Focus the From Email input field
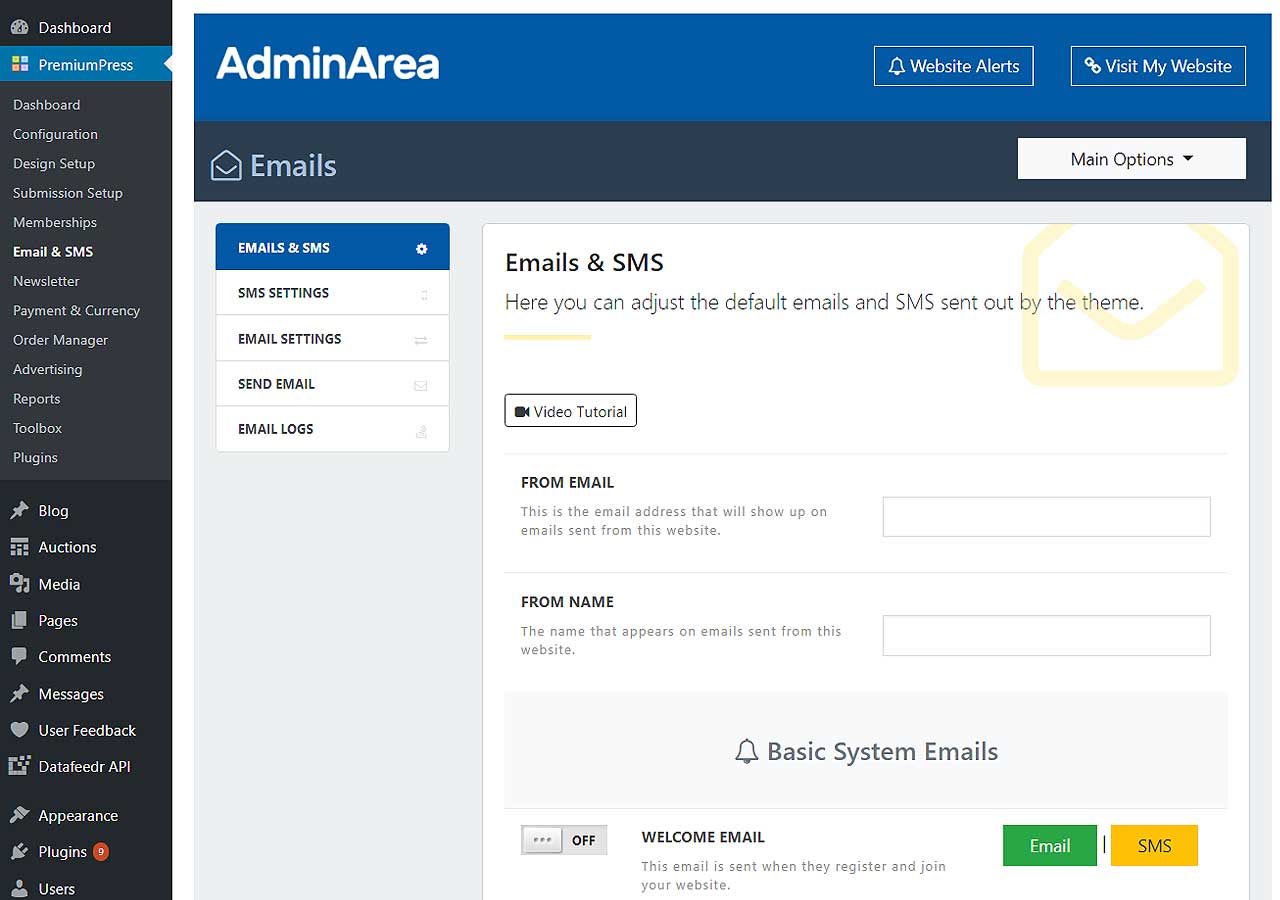 (x=1046, y=517)
